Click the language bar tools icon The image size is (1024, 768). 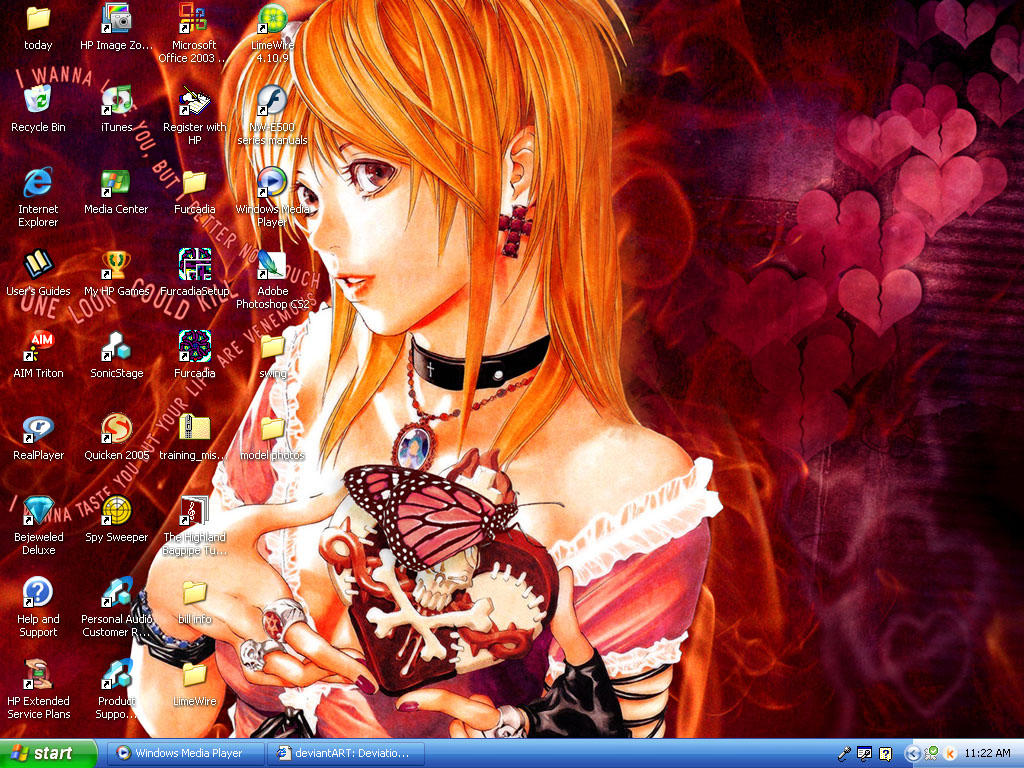pos(865,754)
